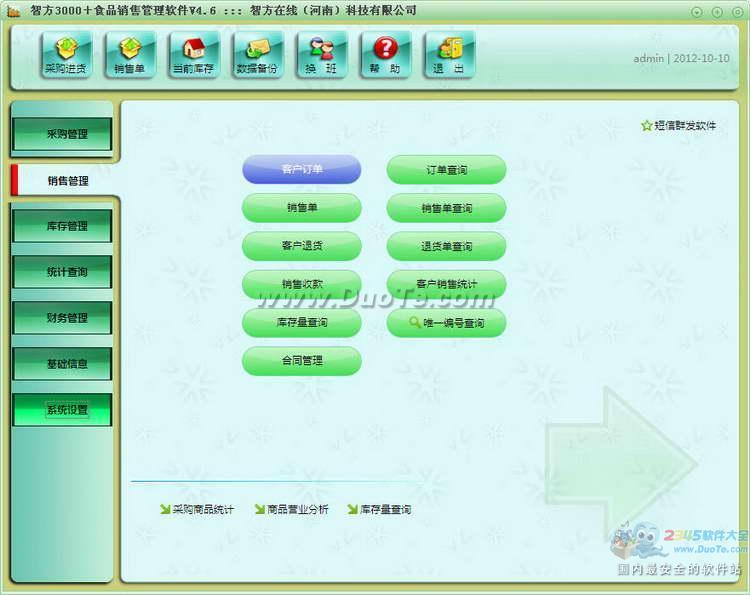Go to the 财务管理 sidebar tab
This screenshot has height=595, width=750.
[x=62, y=318]
